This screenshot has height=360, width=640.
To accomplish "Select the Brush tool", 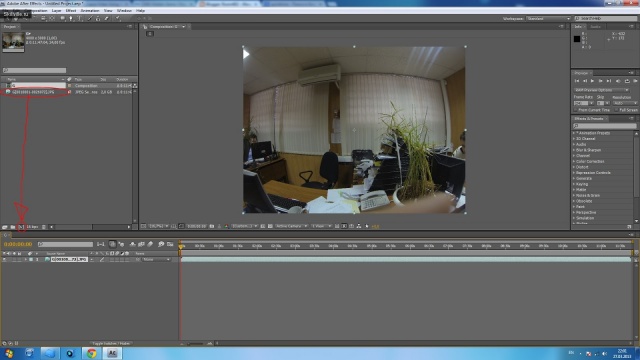I will tap(89, 18).
